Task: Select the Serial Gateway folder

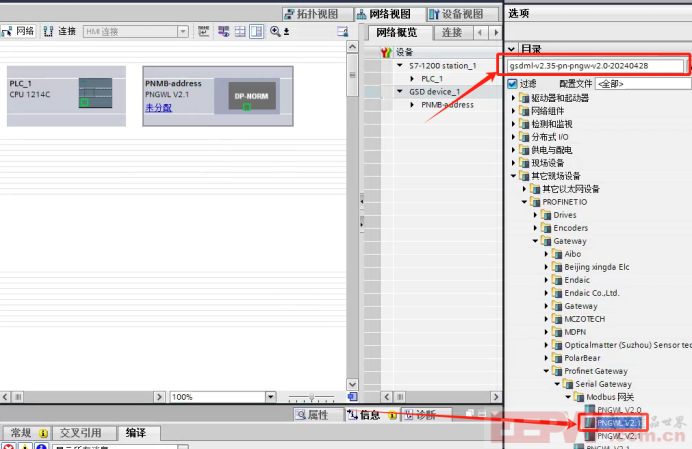Action: 603,384
